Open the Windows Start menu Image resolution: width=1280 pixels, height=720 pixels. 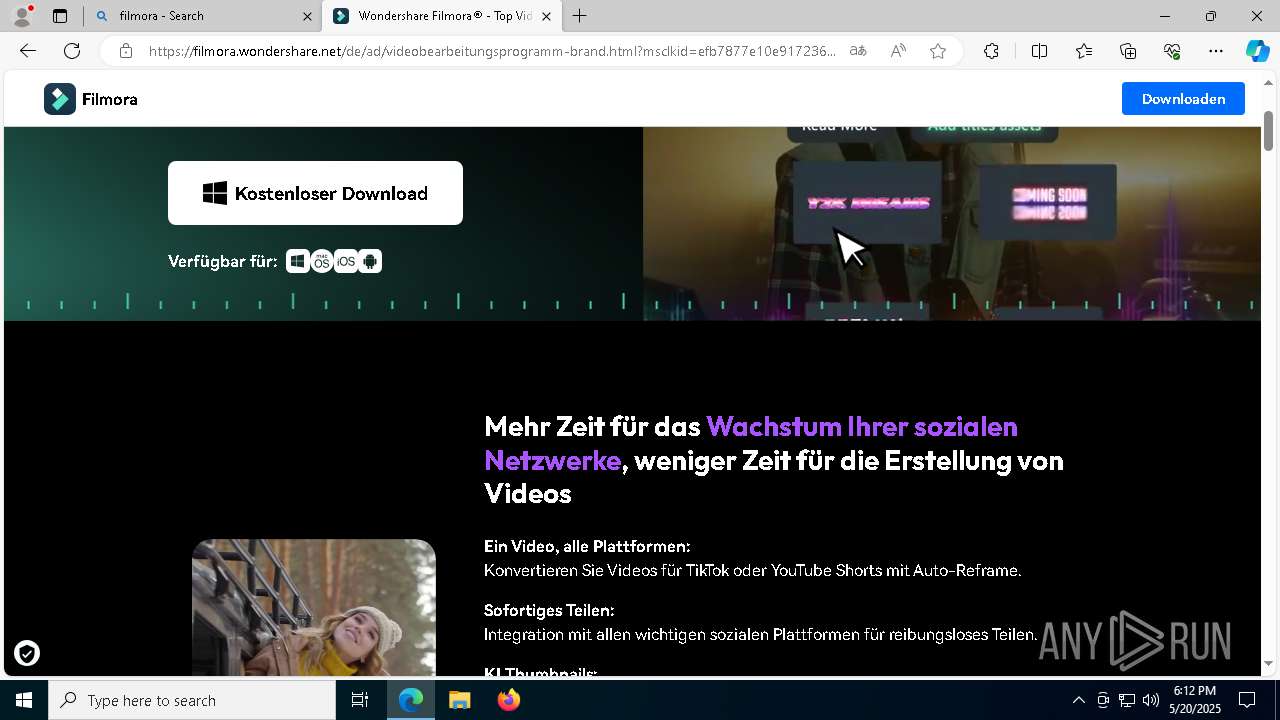tap(24, 700)
